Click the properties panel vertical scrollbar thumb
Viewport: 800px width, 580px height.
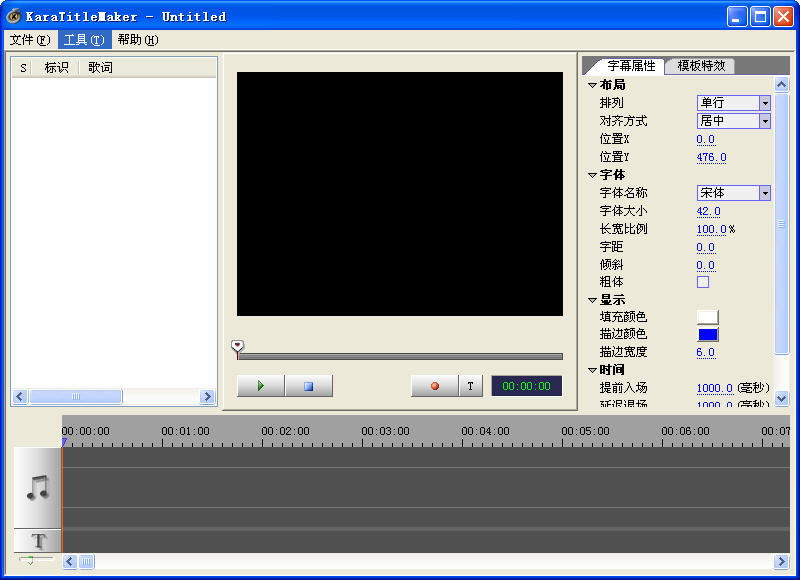(x=782, y=223)
